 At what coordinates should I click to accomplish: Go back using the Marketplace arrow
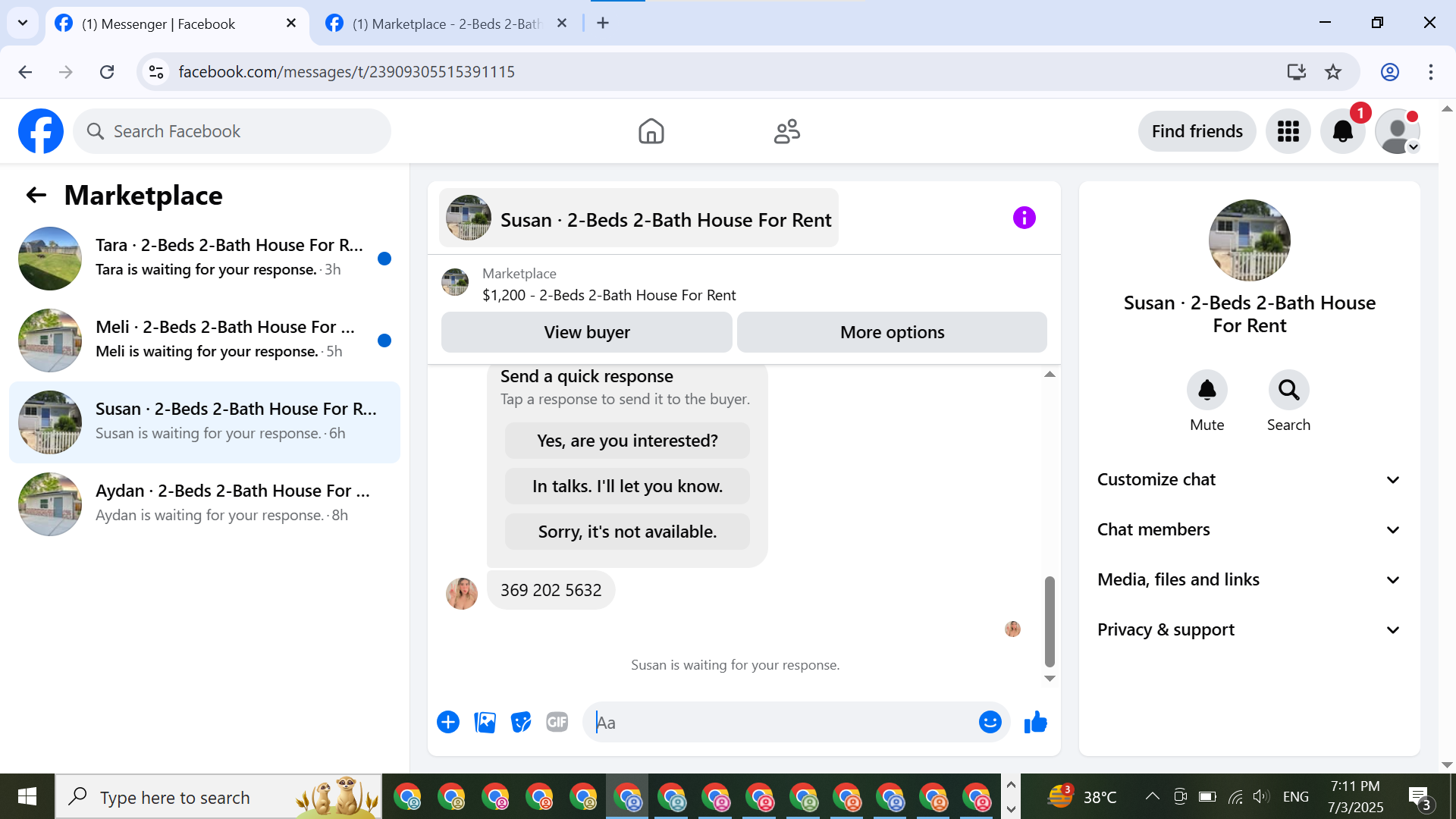36,196
